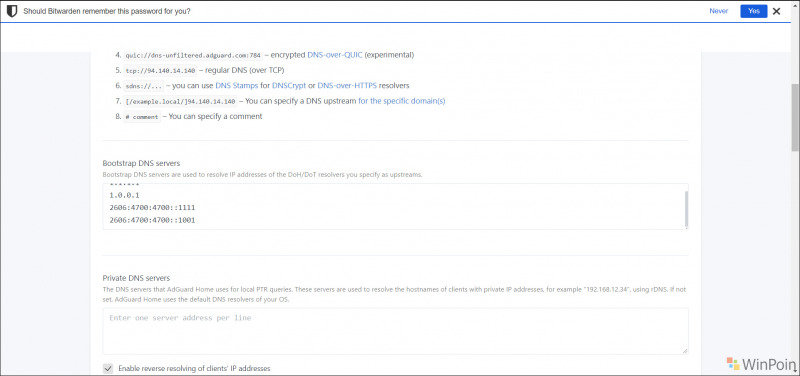Viewport: 800px width, 376px height.
Task: Dismiss the Bitwarden notification bar
Action: pos(777,11)
